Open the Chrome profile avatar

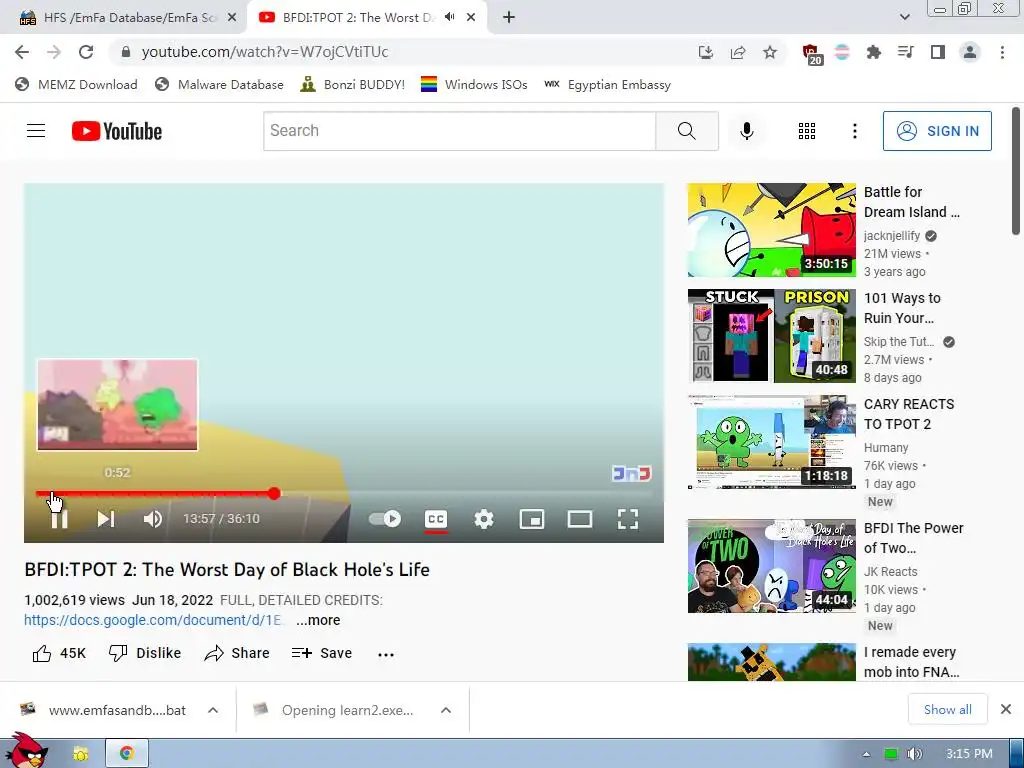(x=970, y=52)
